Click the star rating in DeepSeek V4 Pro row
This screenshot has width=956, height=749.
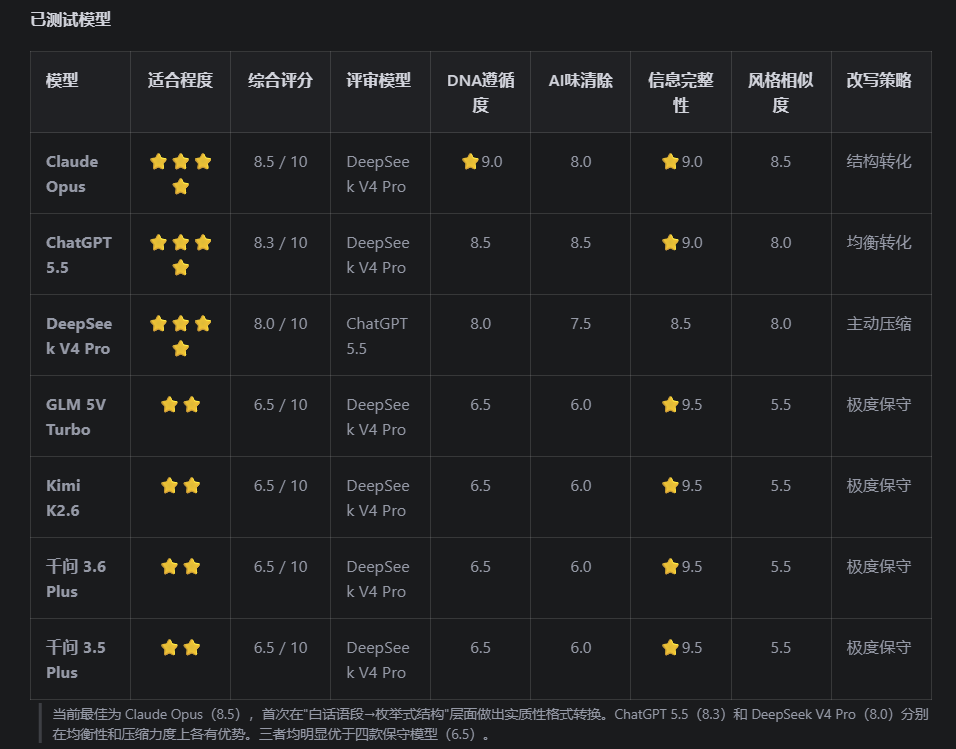[x=180, y=336]
